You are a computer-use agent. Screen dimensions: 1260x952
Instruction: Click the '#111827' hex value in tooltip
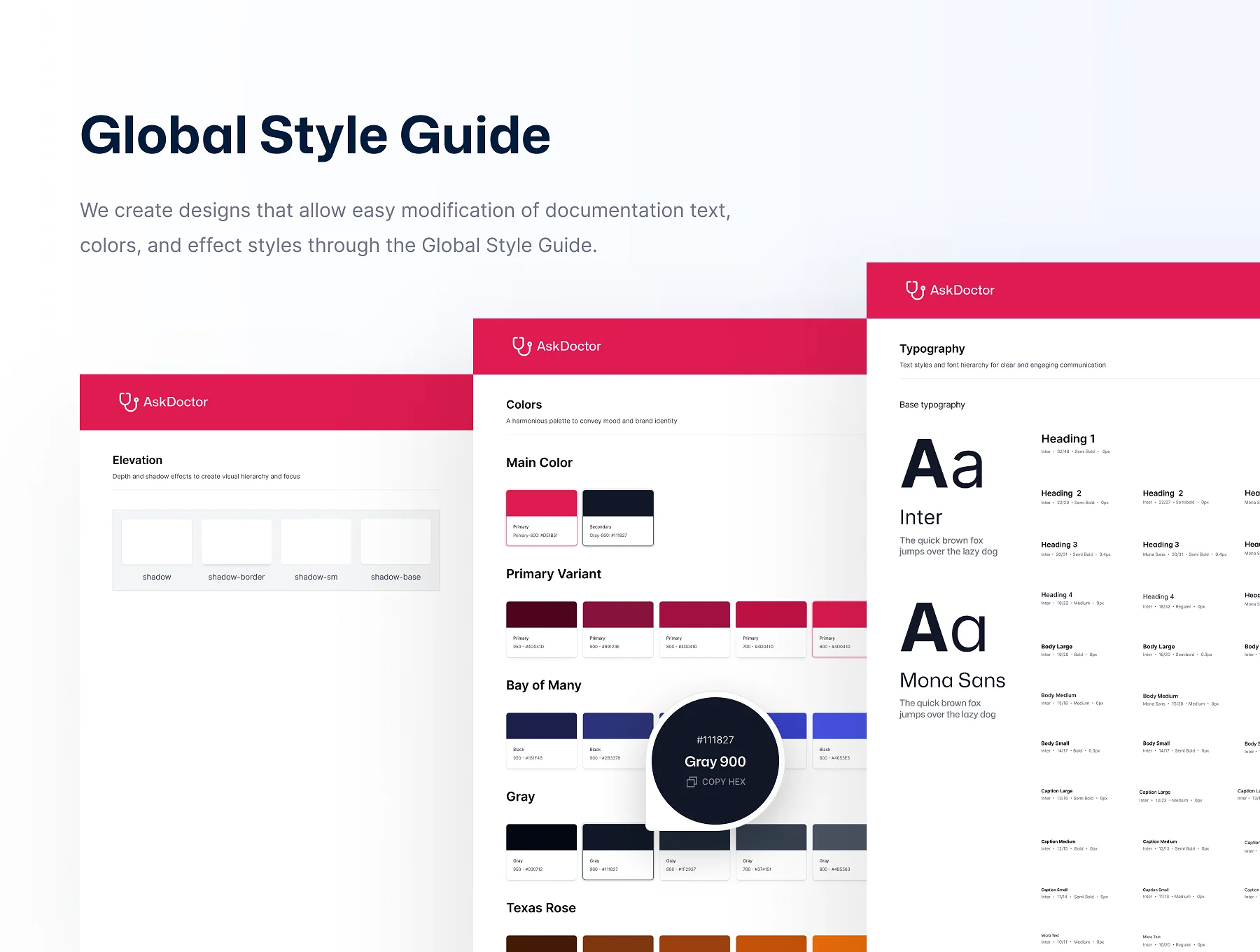(x=715, y=740)
